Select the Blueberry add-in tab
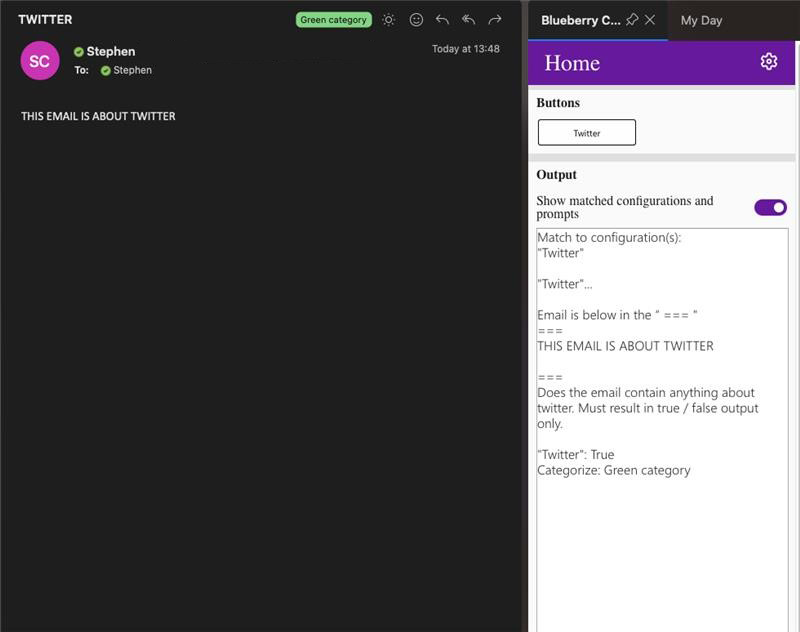 580,19
